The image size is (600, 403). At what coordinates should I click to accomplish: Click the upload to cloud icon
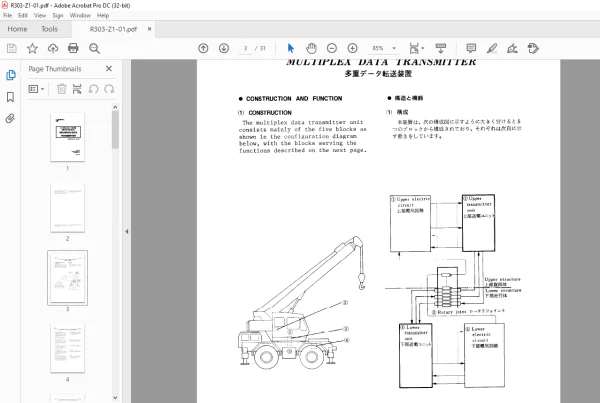(x=53, y=48)
